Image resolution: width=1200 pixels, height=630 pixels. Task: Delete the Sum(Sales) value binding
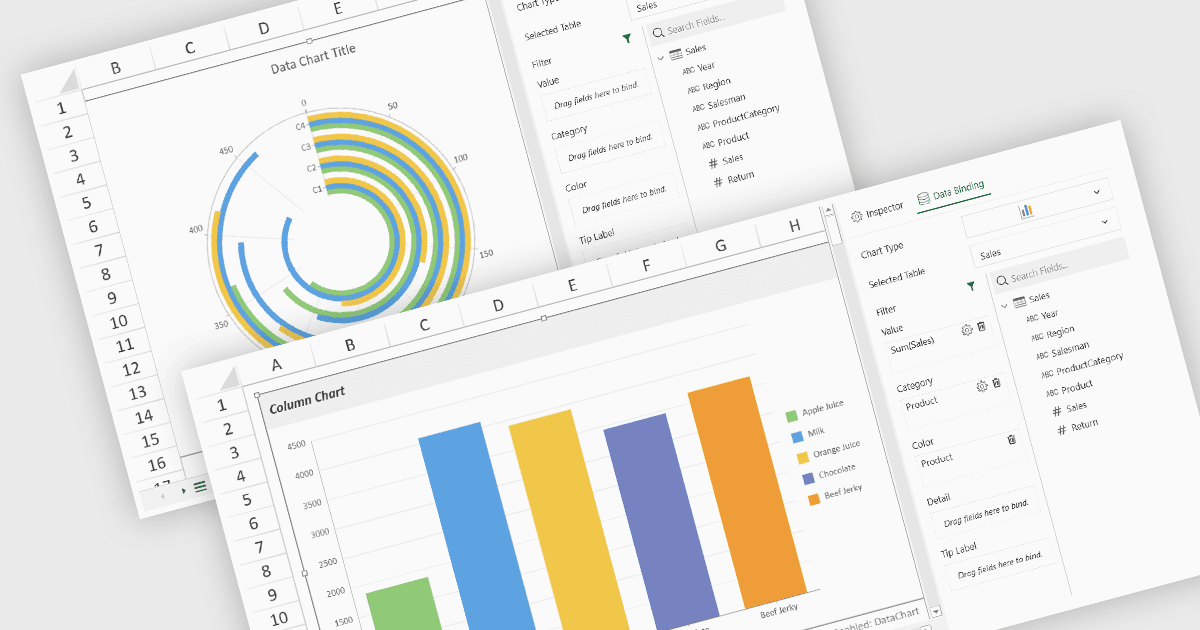(x=981, y=327)
